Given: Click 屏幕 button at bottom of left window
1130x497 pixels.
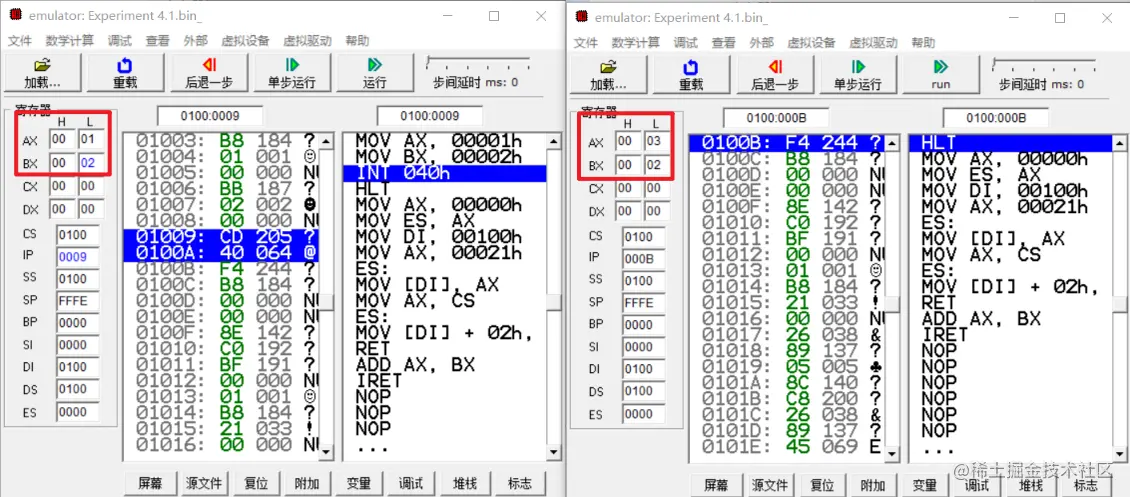Looking at the screenshot, I should (x=150, y=483).
